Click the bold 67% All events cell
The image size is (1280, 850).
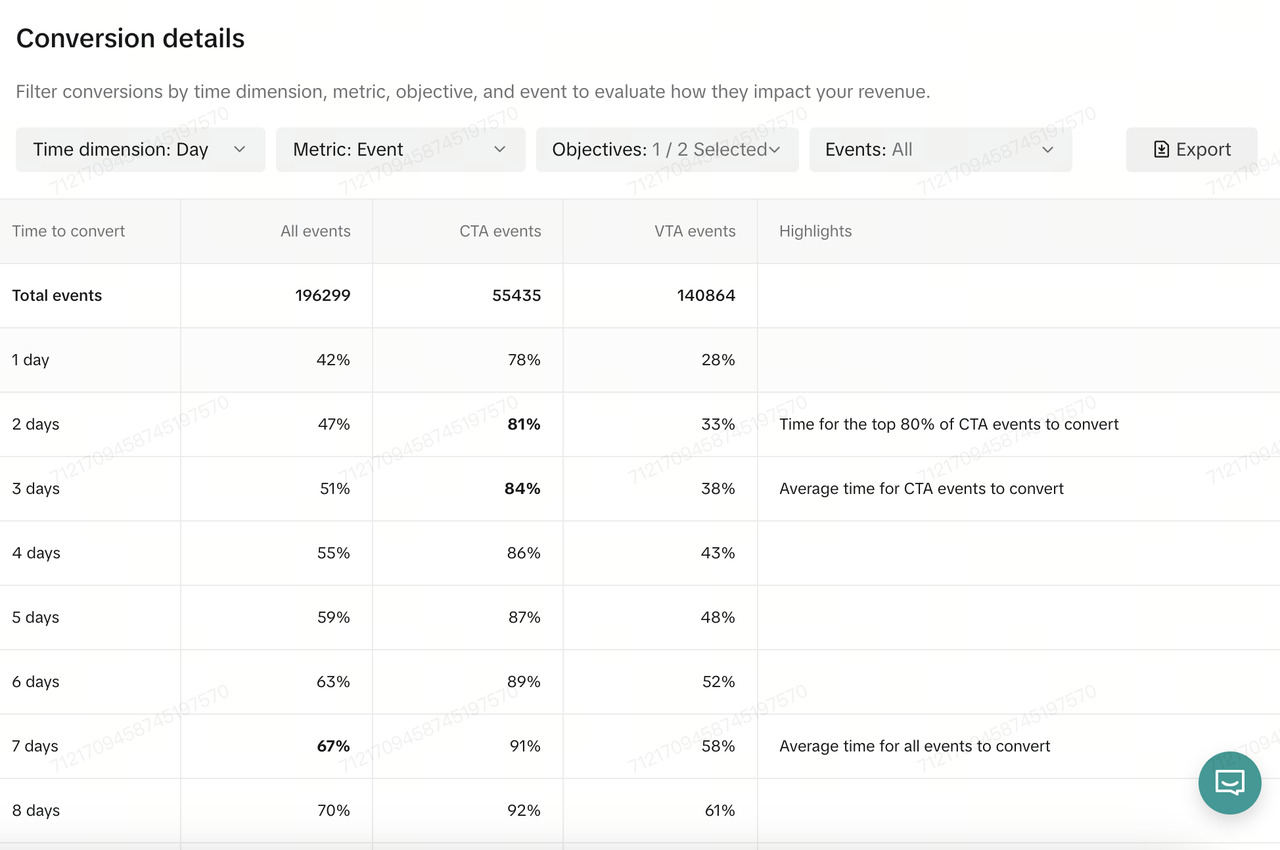pyautogui.click(x=333, y=746)
